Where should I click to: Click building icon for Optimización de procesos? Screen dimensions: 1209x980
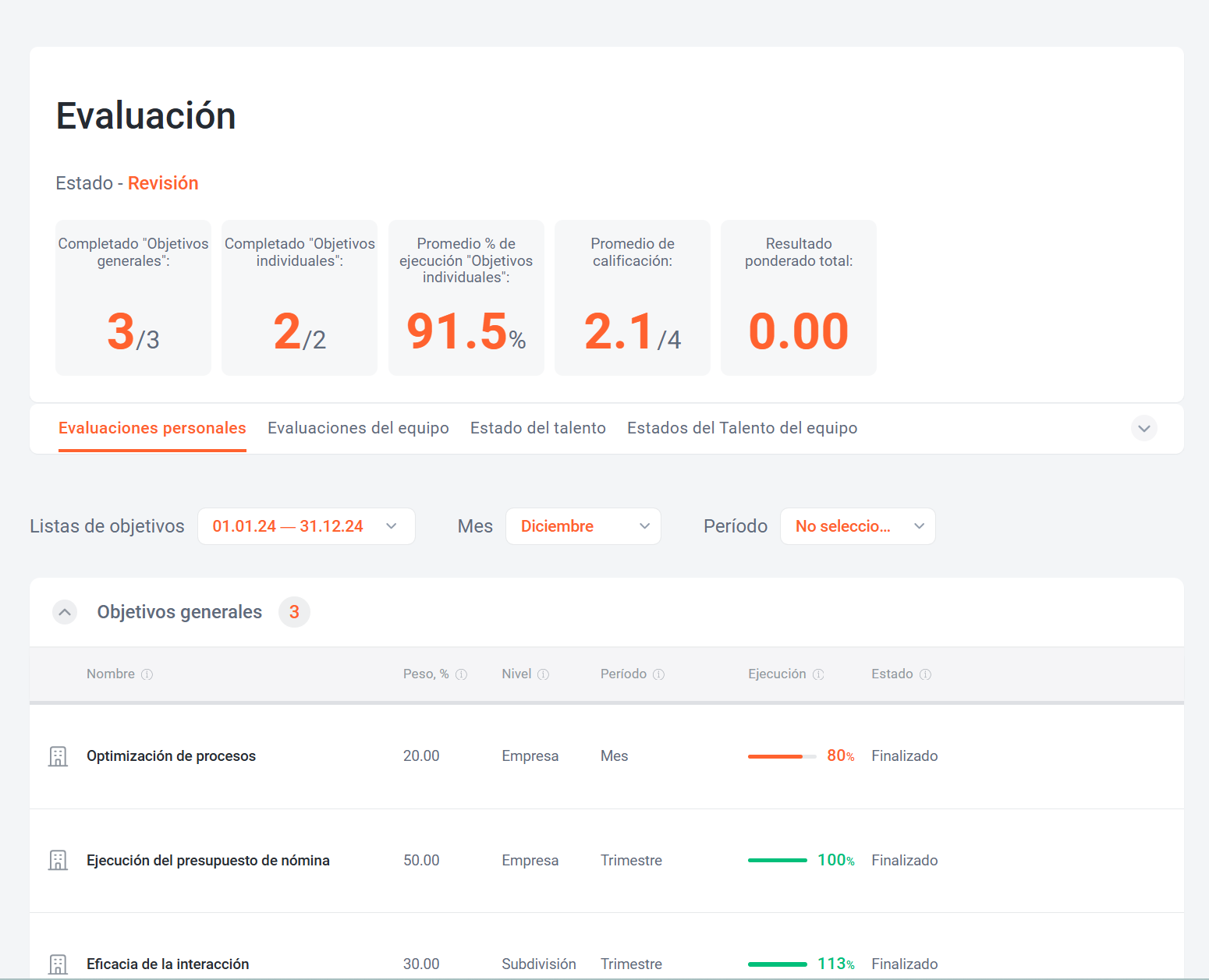[58, 756]
